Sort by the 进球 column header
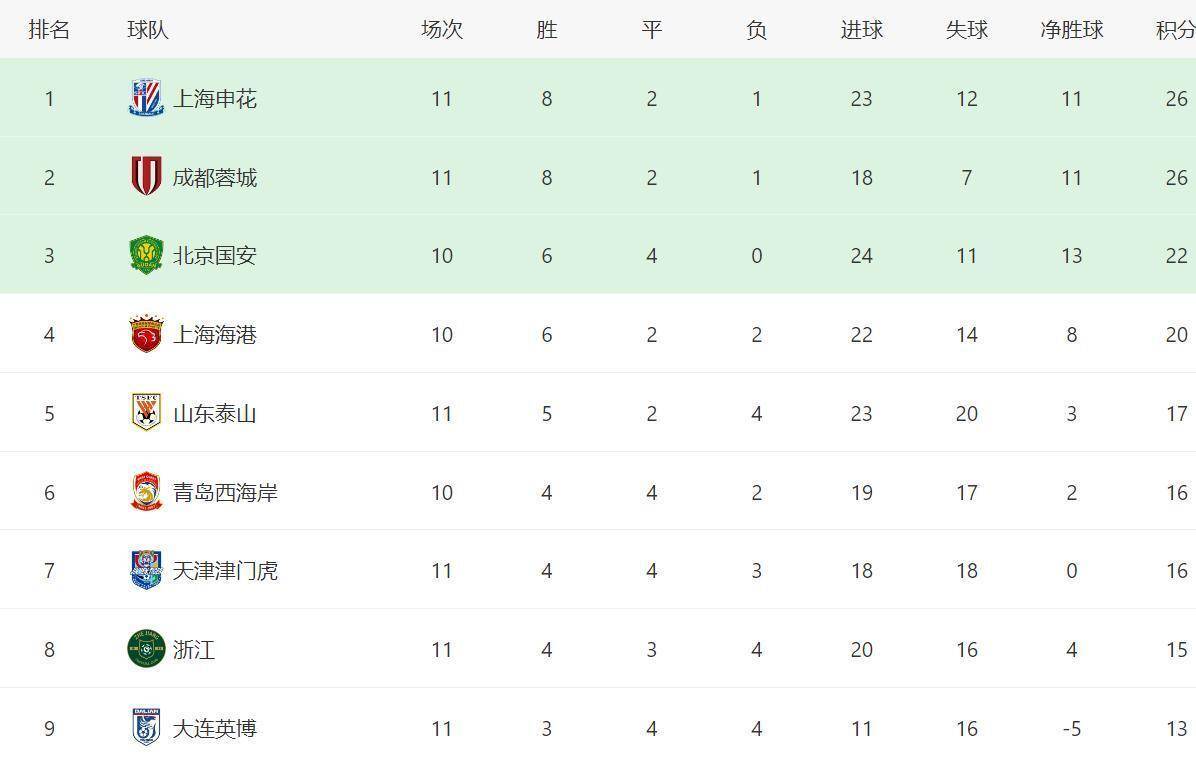Image resolution: width=1196 pixels, height=760 pixels. point(861,30)
